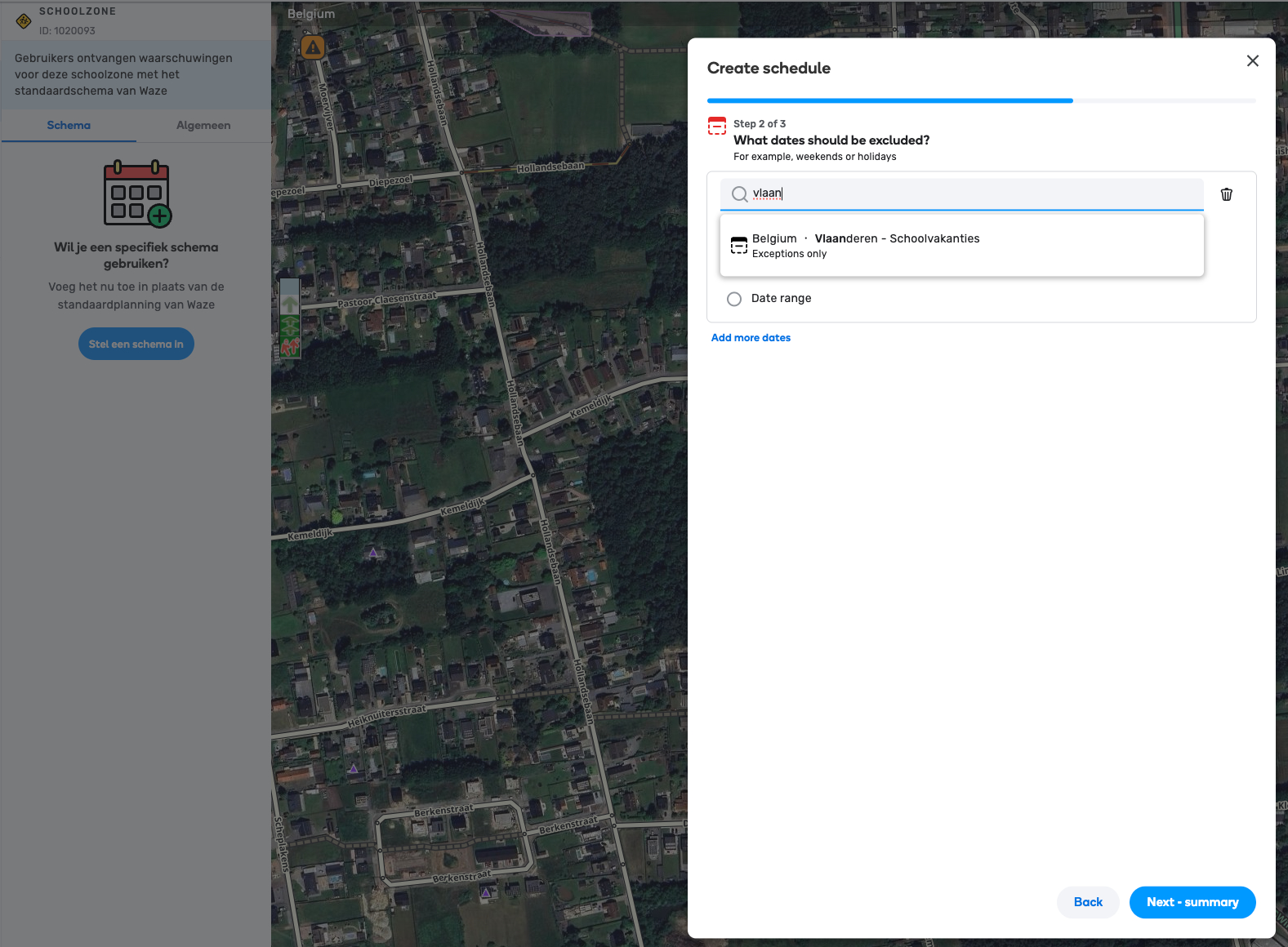Click the 'Stel een schema in' button
The height and width of the screenshot is (947, 1288).
click(x=136, y=345)
